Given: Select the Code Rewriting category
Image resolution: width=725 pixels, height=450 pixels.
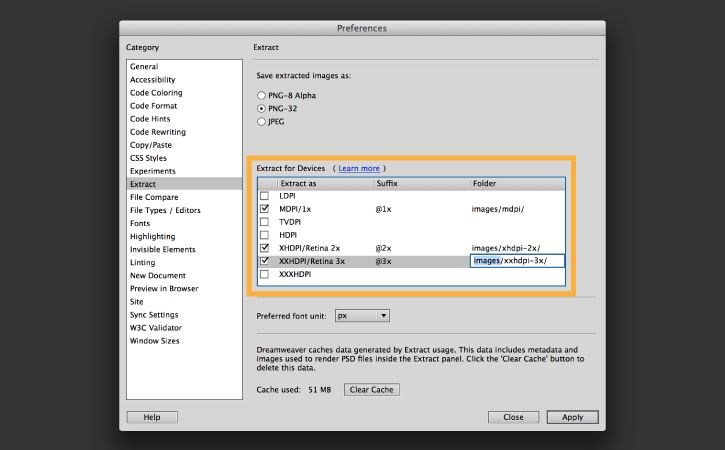Looking at the screenshot, I should click(184, 132).
